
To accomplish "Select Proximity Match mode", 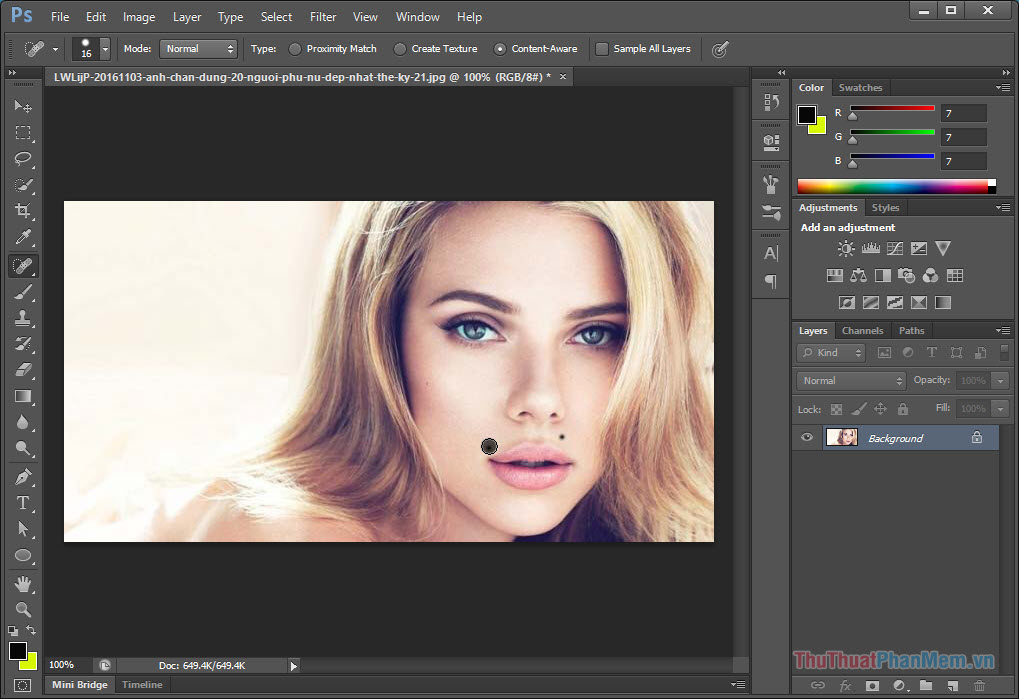I will [x=295, y=48].
